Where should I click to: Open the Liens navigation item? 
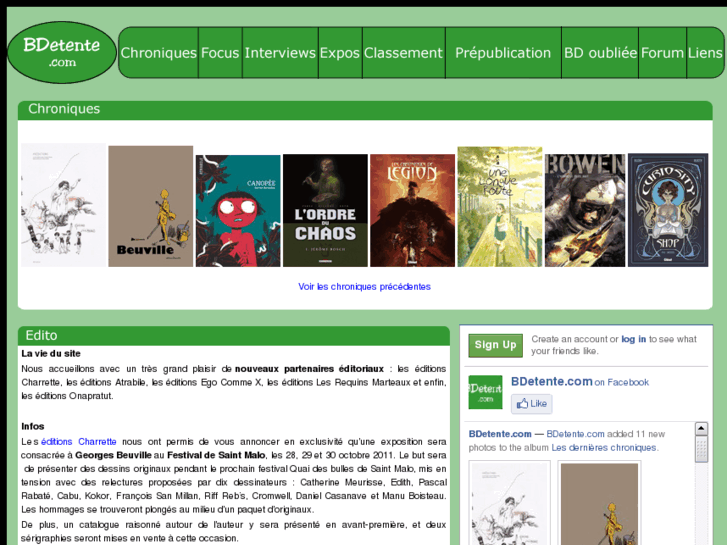705,53
